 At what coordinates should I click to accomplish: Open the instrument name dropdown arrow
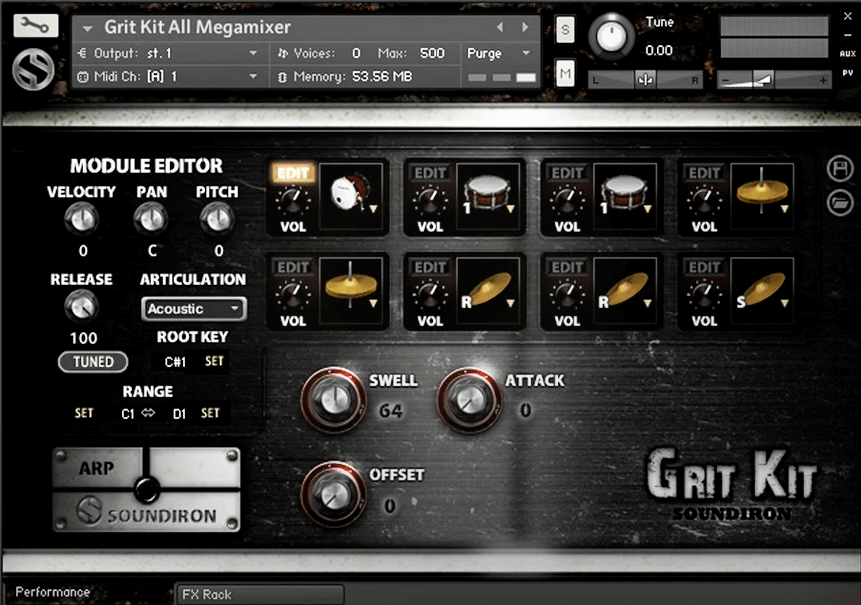[87, 27]
